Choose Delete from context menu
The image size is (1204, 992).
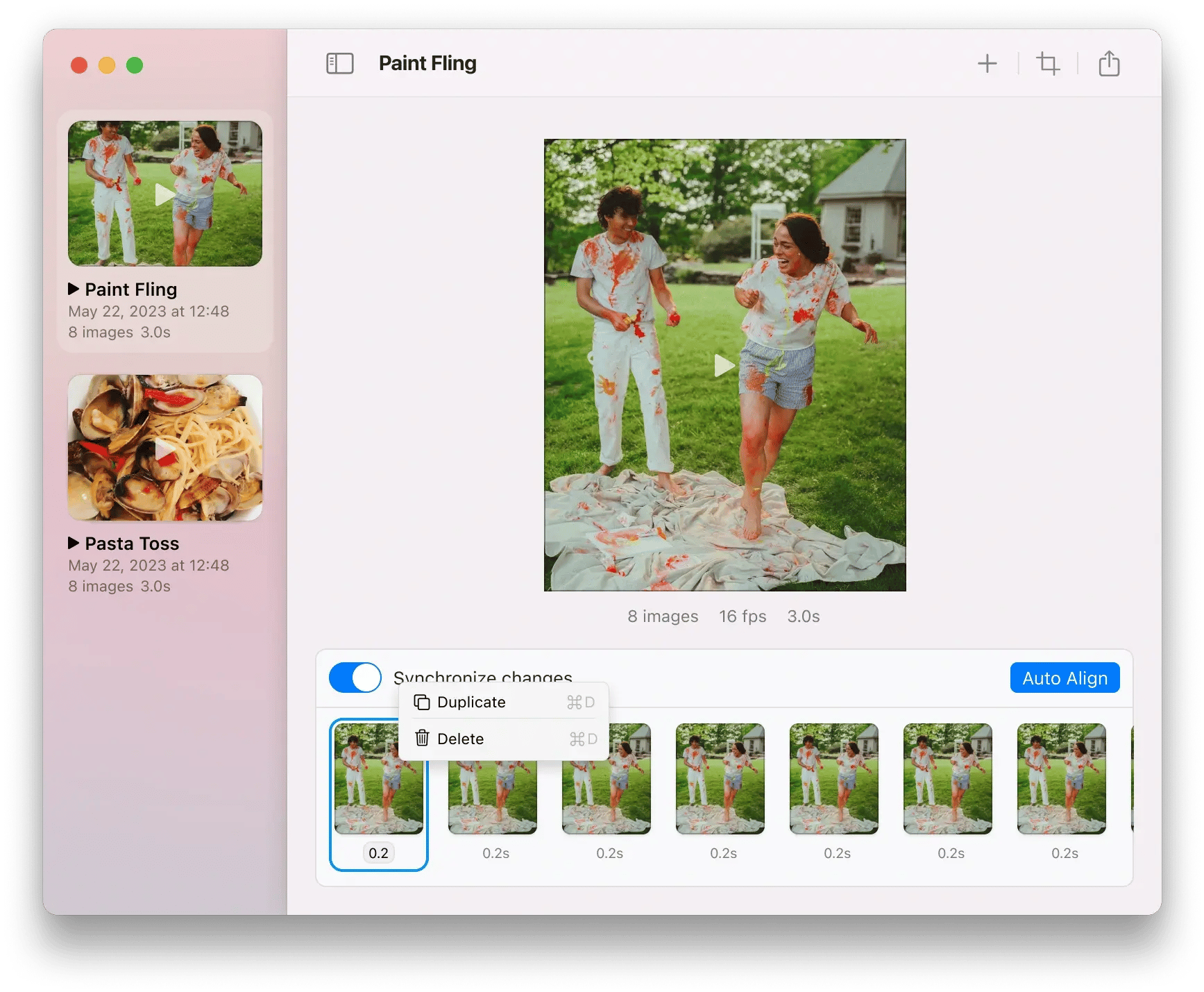(x=504, y=739)
